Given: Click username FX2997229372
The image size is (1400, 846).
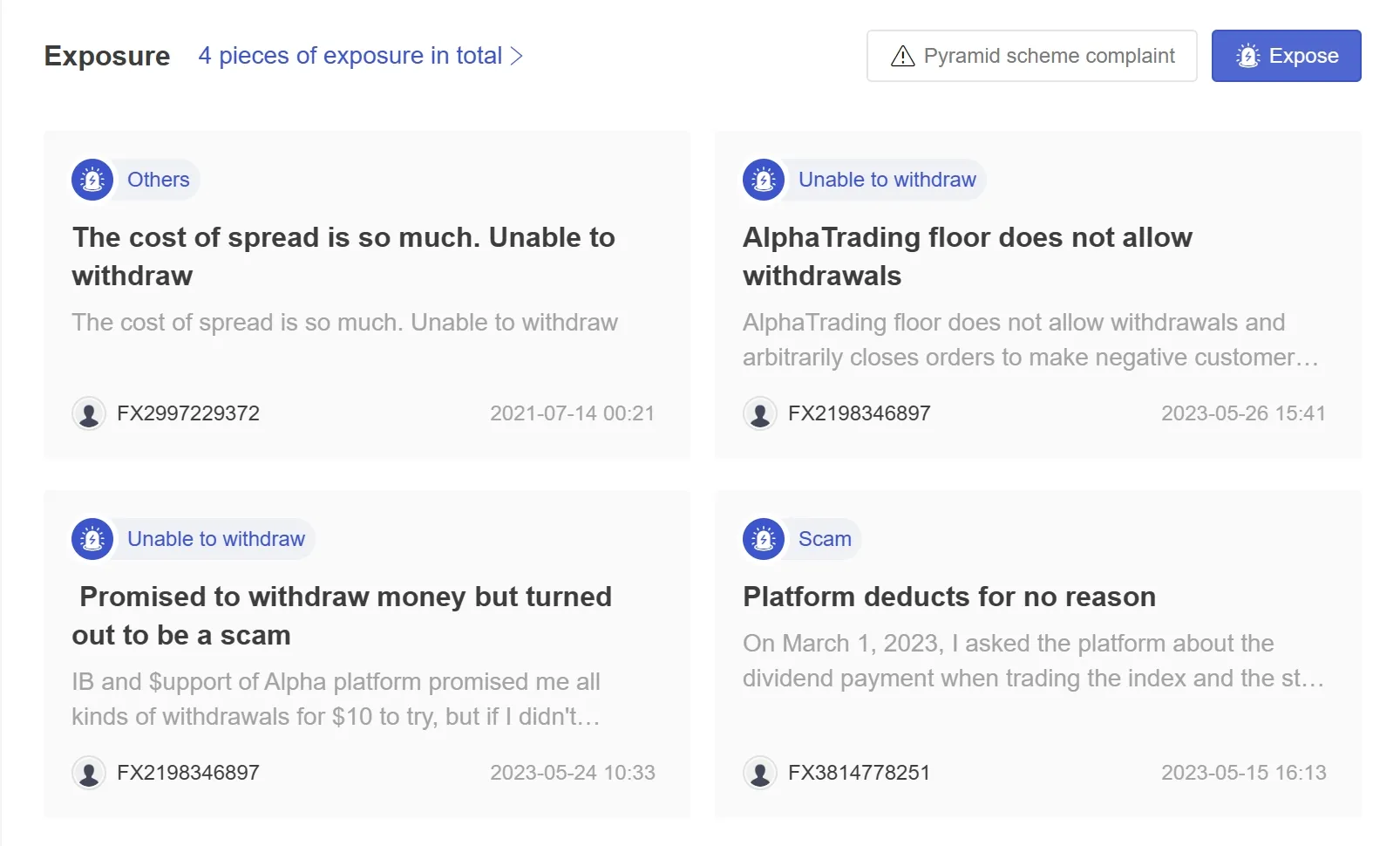Looking at the screenshot, I should 188,413.
